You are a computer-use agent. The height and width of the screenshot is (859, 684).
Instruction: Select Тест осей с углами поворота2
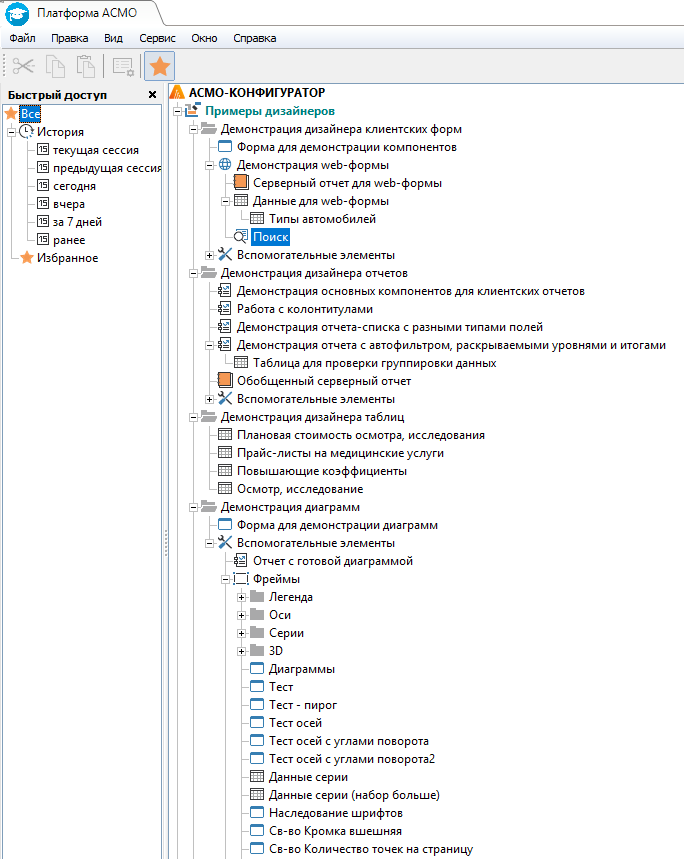pos(352,759)
